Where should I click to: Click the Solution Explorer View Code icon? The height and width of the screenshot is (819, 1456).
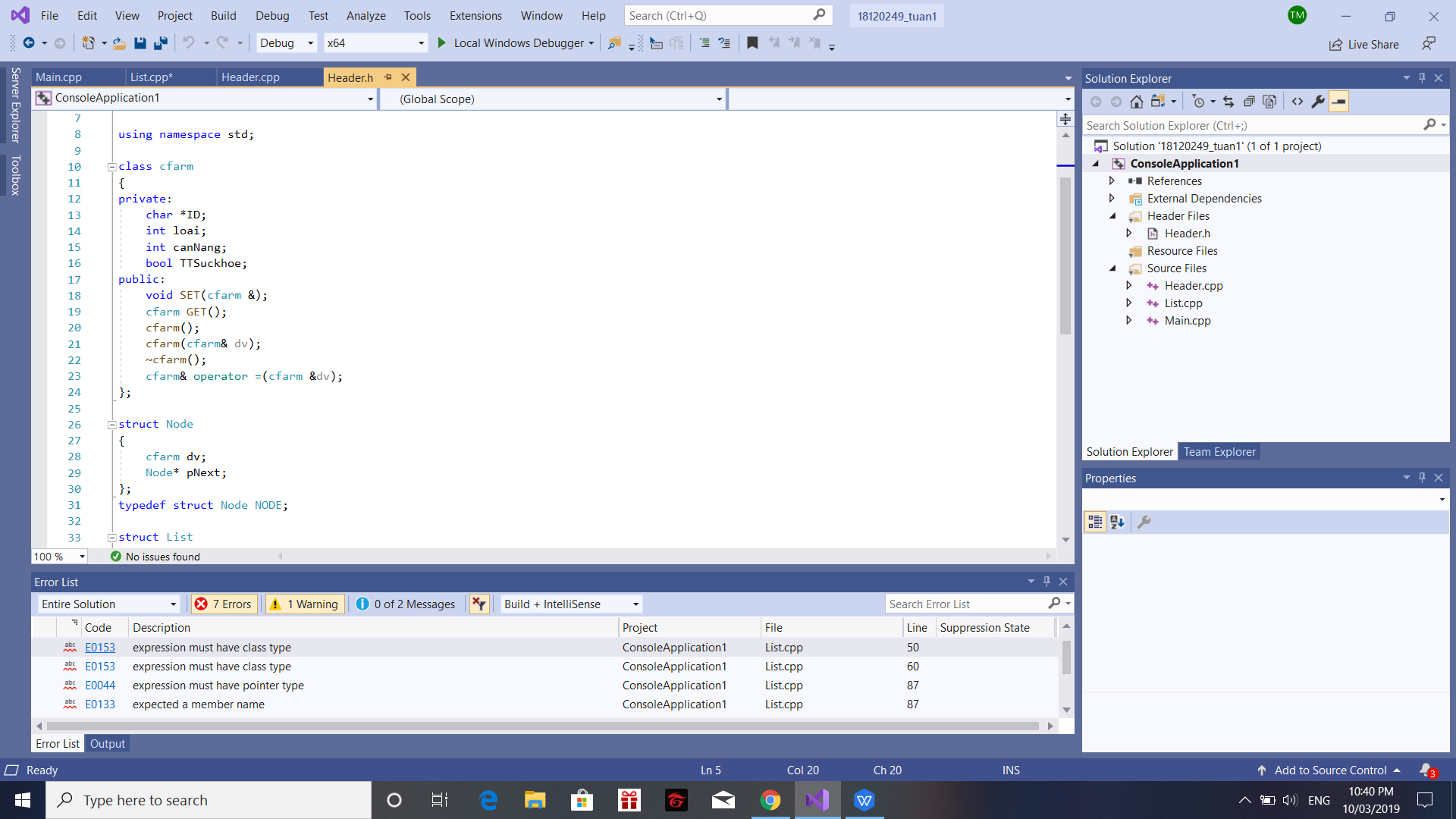[x=1298, y=102]
